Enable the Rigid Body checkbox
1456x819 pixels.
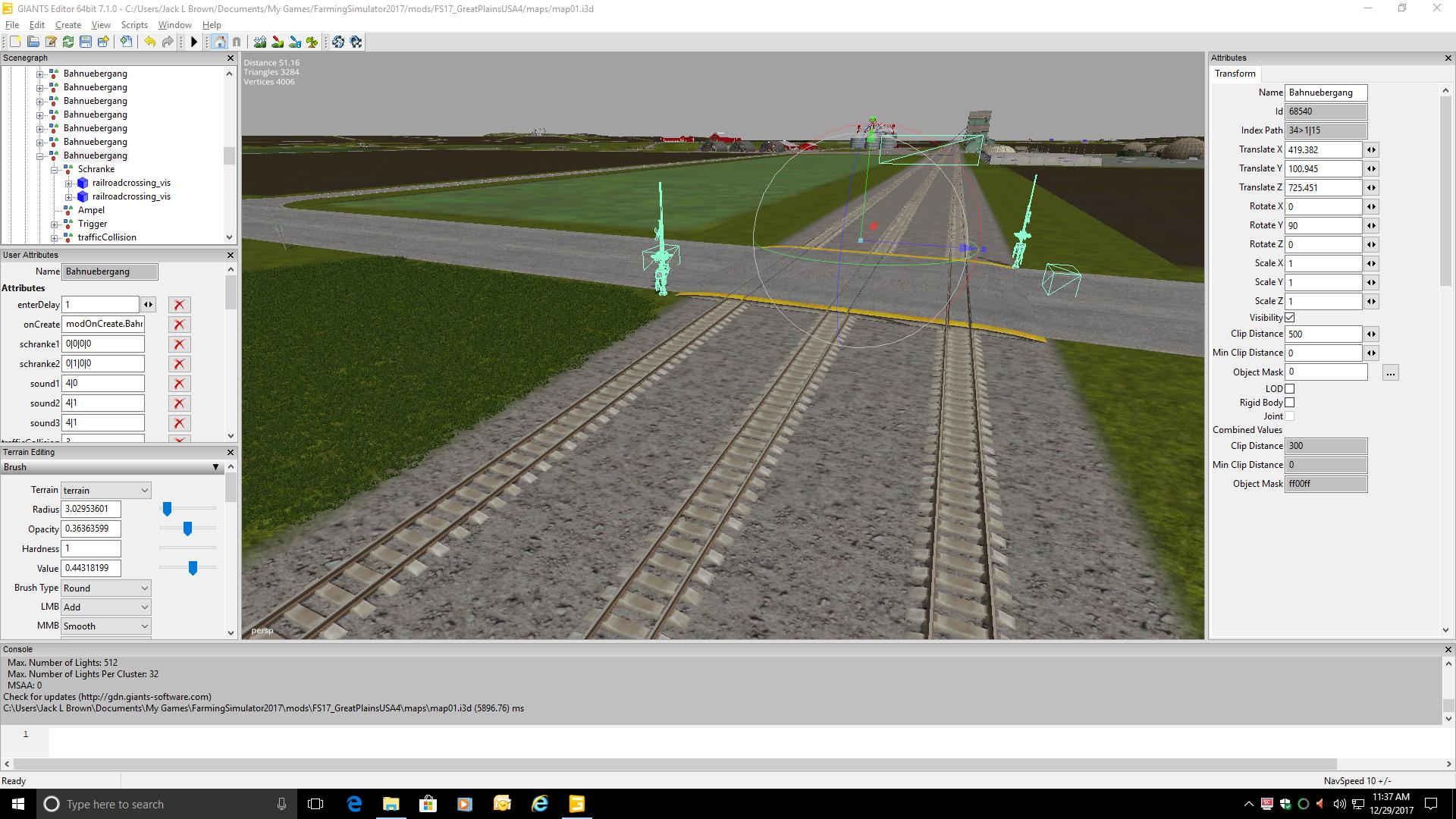point(1289,403)
